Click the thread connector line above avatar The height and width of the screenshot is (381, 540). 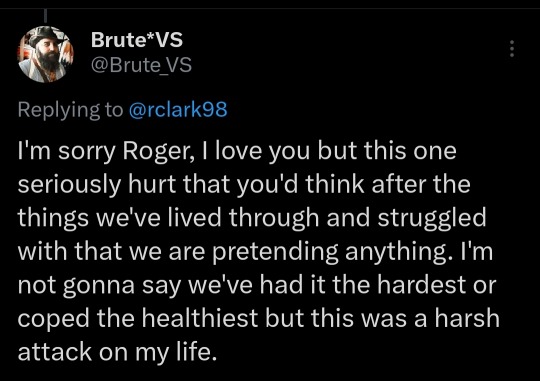tap(45, 17)
